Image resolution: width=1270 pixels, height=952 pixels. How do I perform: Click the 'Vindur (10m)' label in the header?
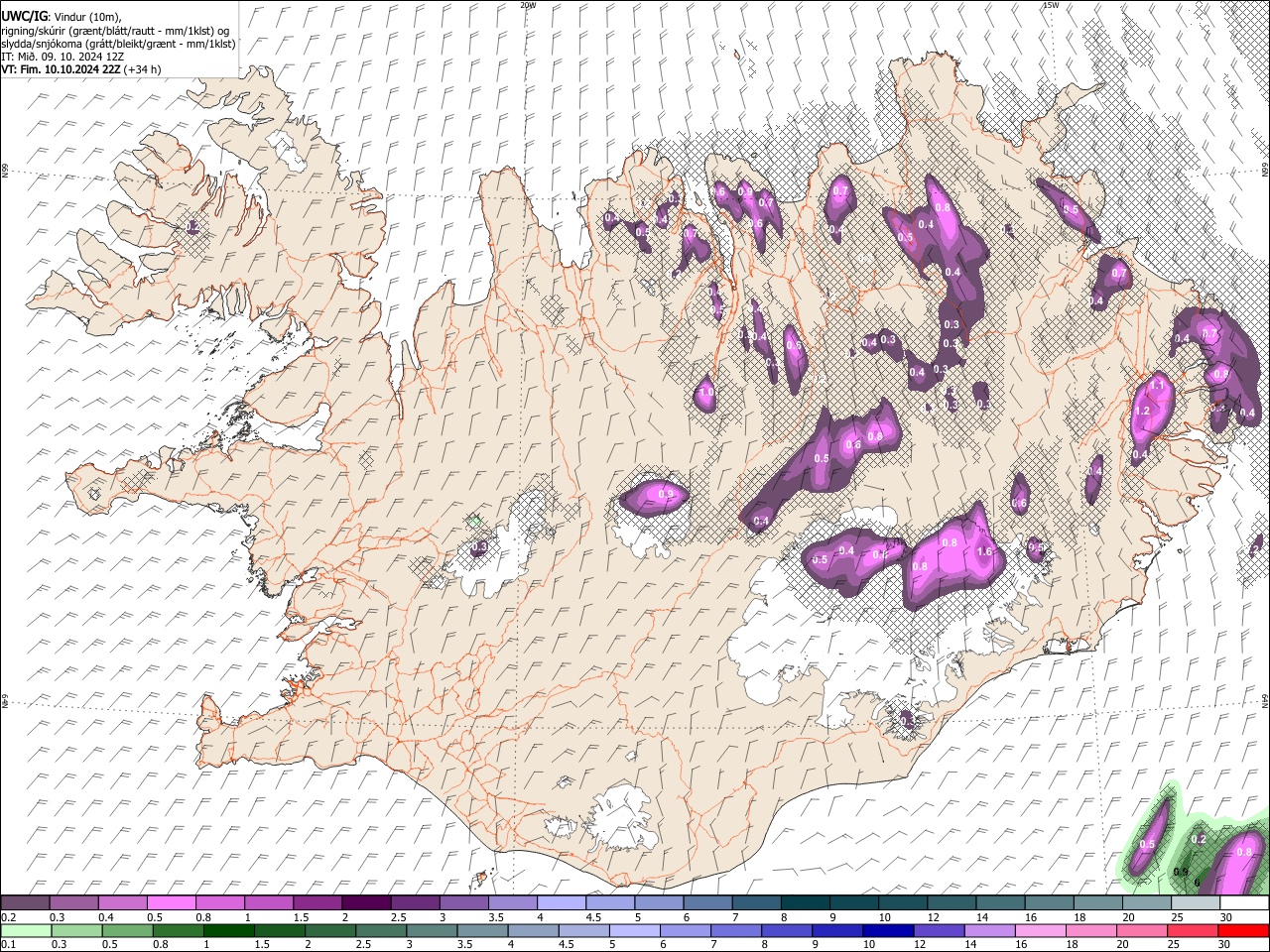tap(85, 18)
